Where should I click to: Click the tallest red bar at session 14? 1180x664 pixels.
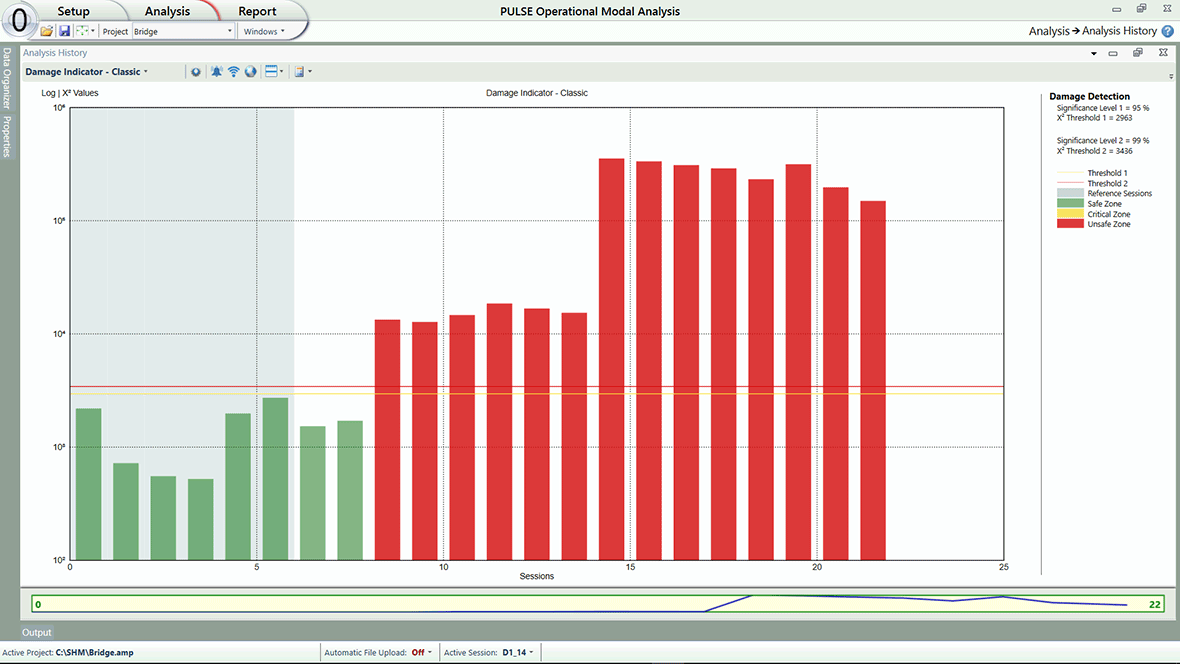coord(611,358)
